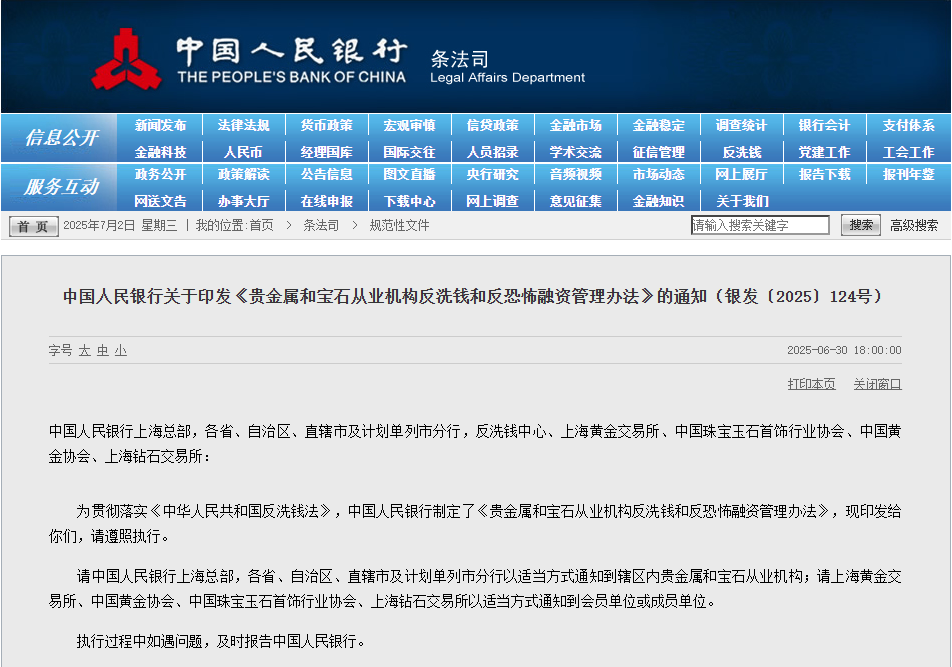Click 打印本页 print link
Screen dimensions: 952x667
click(812, 384)
